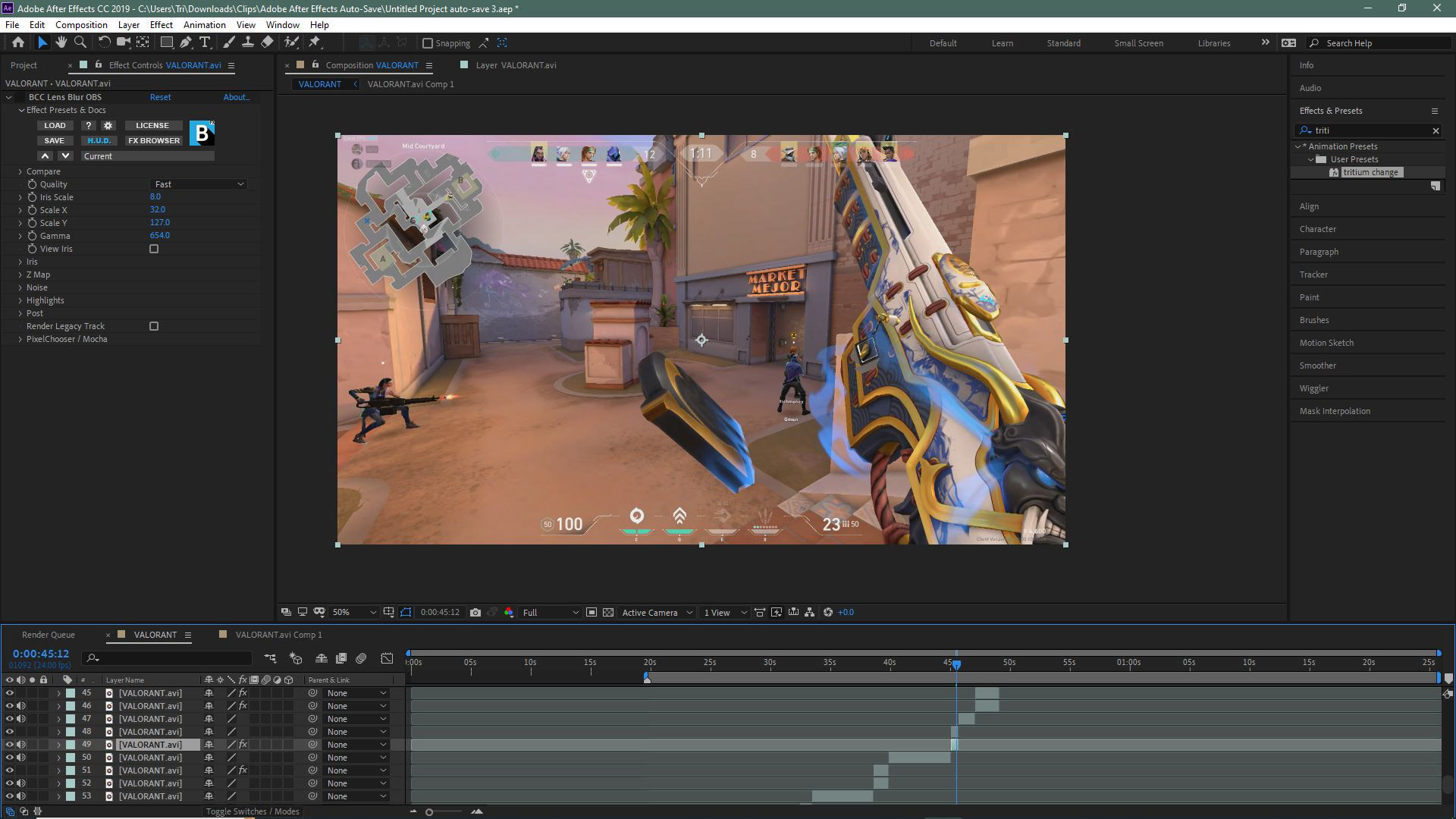The image size is (1456, 819).
Task: Switch to the Render Queue tab
Action: (48, 635)
